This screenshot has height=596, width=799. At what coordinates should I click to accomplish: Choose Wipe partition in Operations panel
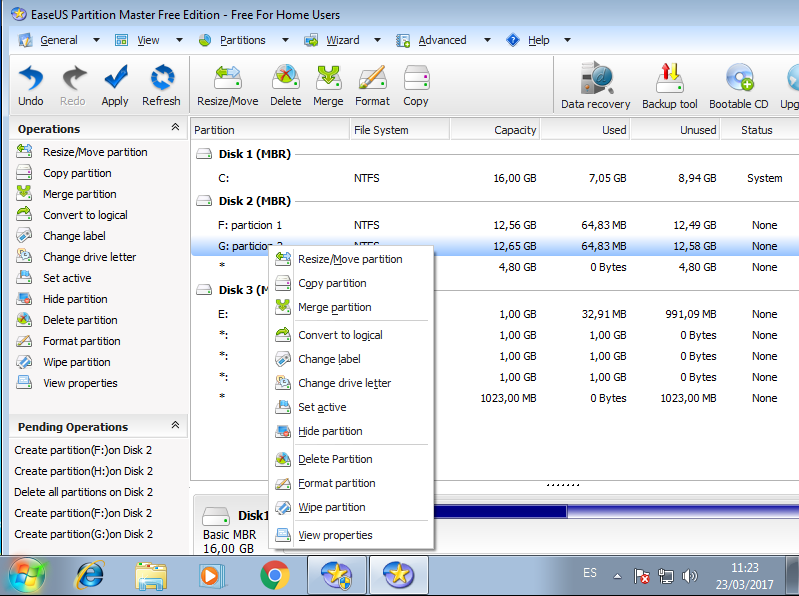click(63, 362)
